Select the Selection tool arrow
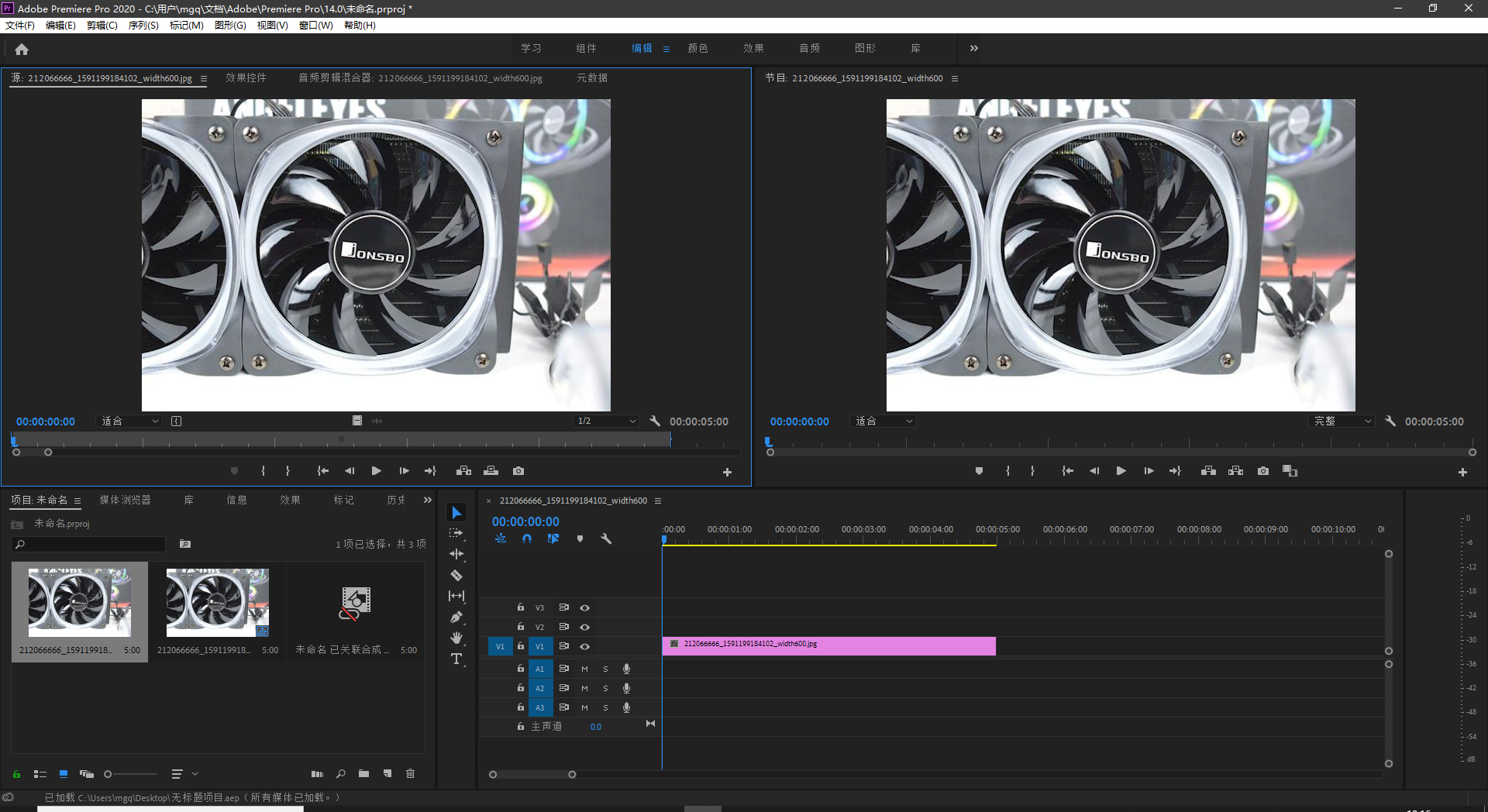Viewport: 1488px width, 812px height. 456,513
